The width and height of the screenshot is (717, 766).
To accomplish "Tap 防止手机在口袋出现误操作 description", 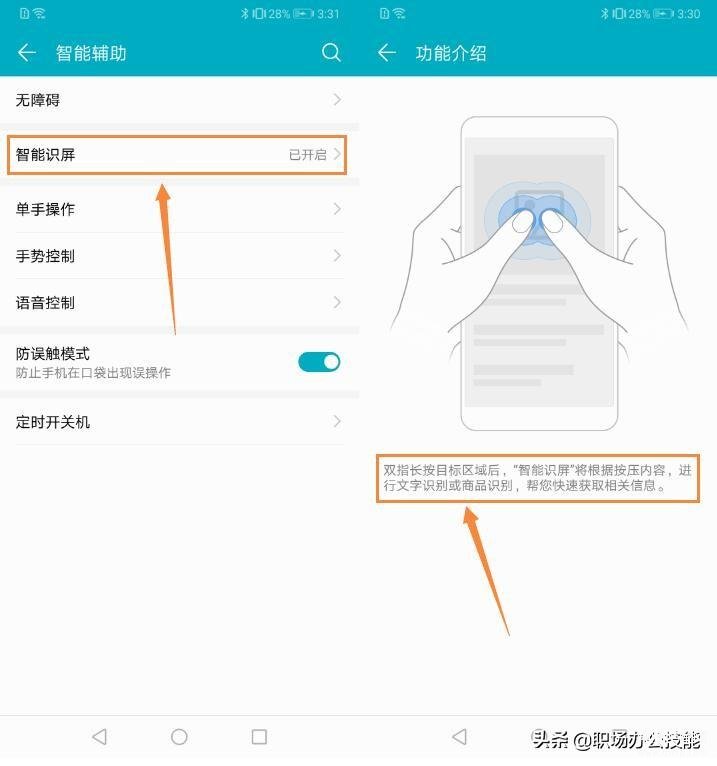I will pyautogui.click(x=93, y=373).
